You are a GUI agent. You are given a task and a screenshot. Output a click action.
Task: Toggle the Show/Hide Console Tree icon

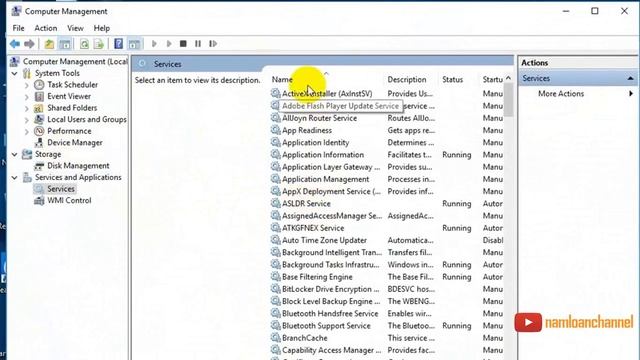65,44
